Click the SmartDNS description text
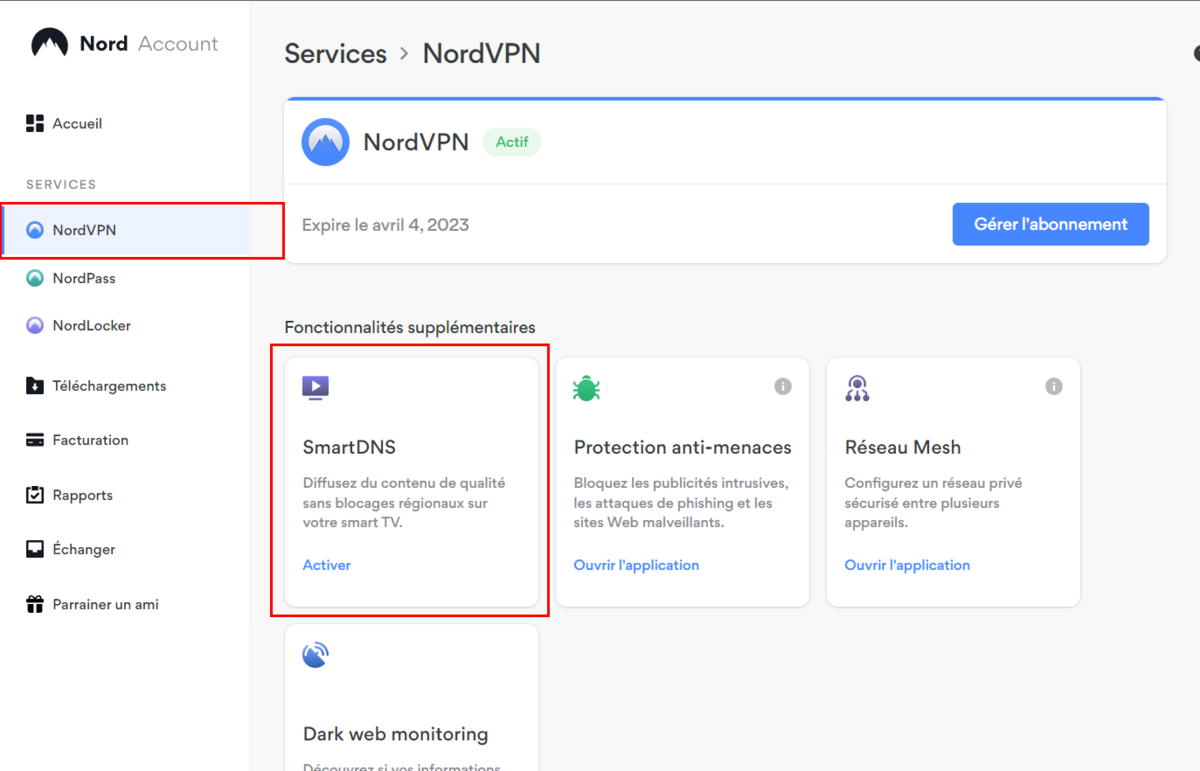The width and height of the screenshot is (1200, 771). [x=404, y=503]
